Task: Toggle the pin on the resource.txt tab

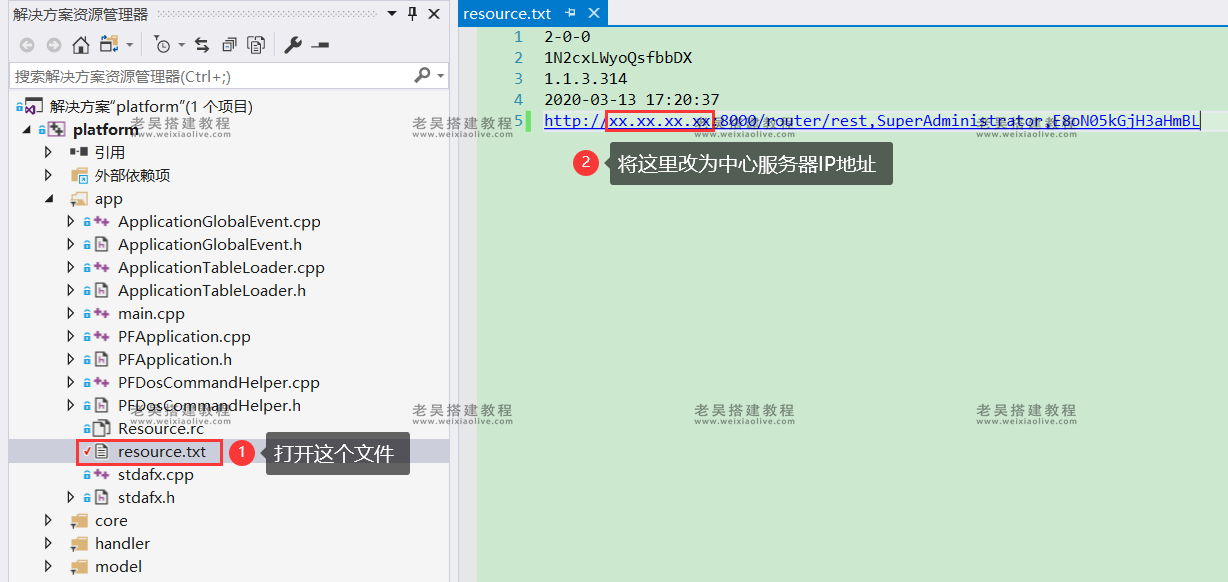Action: coord(570,13)
